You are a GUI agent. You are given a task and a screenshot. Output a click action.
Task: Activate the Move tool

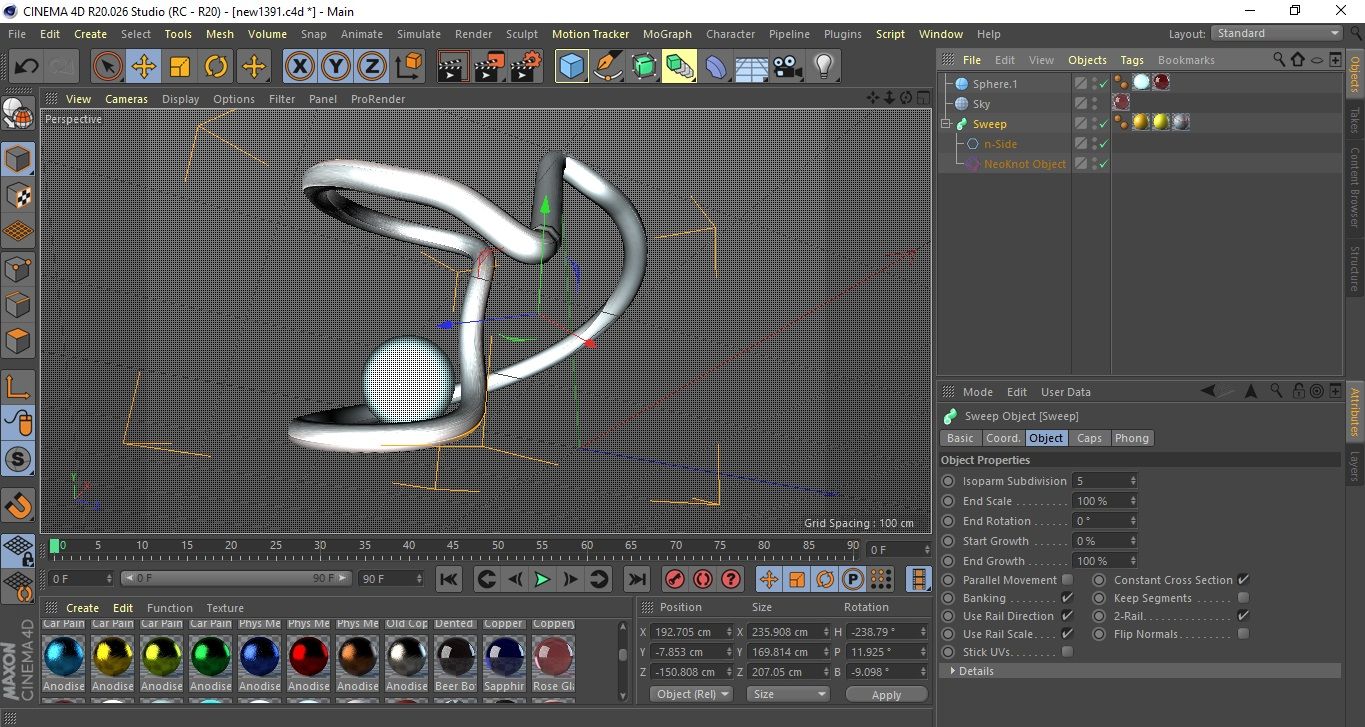coord(143,67)
